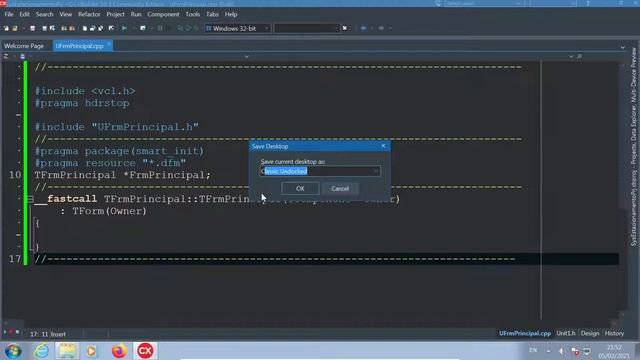Screen dimensions: 640x360
Task: Click the green Run arrow icon
Action: click(124, 28)
